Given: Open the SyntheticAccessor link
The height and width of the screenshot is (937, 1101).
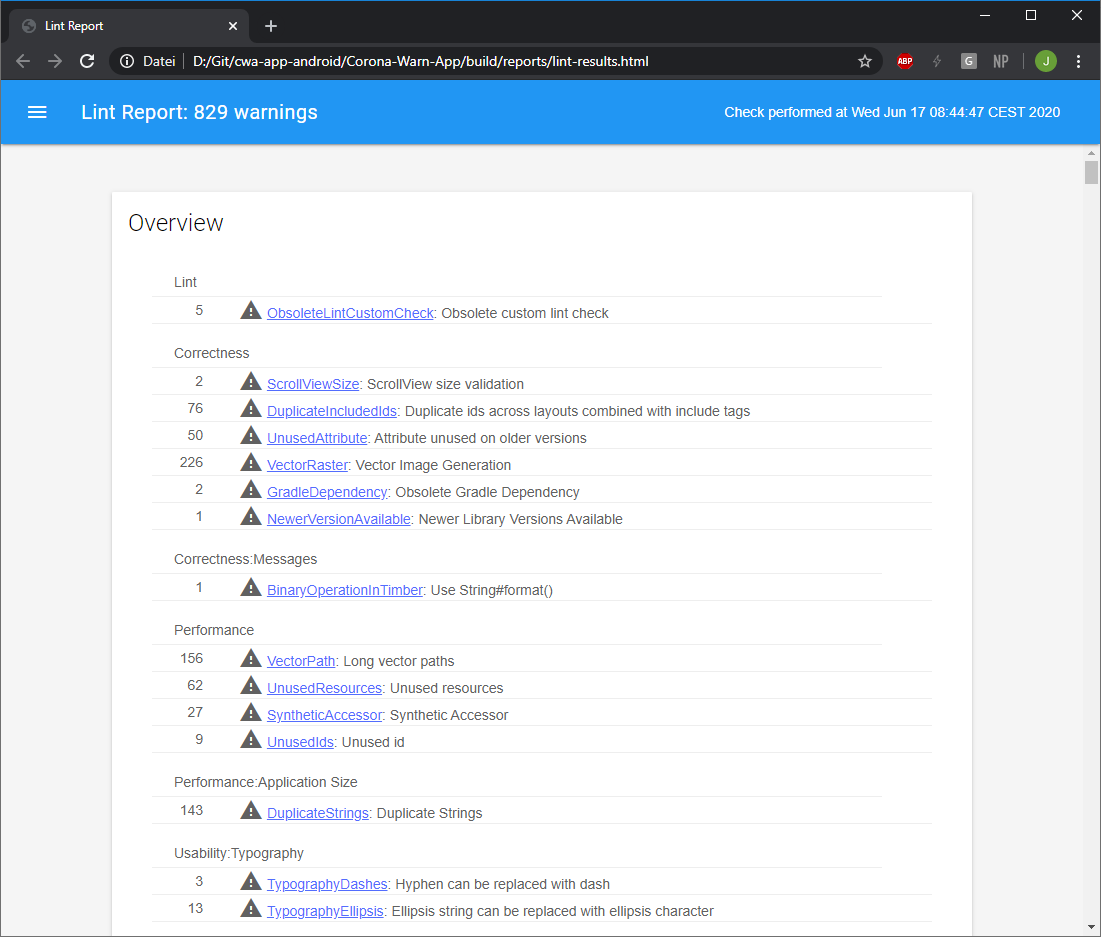Looking at the screenshot, I should [324, 715].
